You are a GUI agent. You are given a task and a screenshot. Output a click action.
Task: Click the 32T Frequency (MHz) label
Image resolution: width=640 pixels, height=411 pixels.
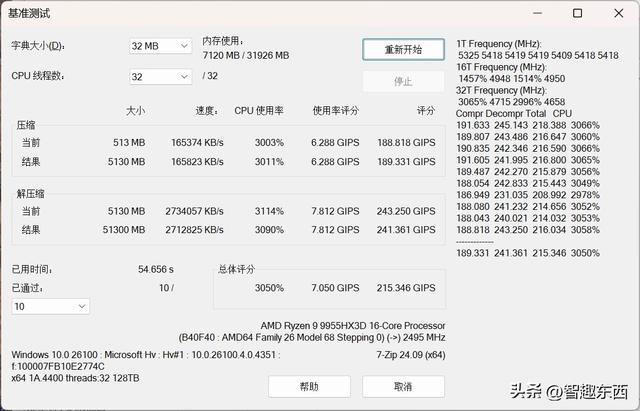click(x=501, y=90)
